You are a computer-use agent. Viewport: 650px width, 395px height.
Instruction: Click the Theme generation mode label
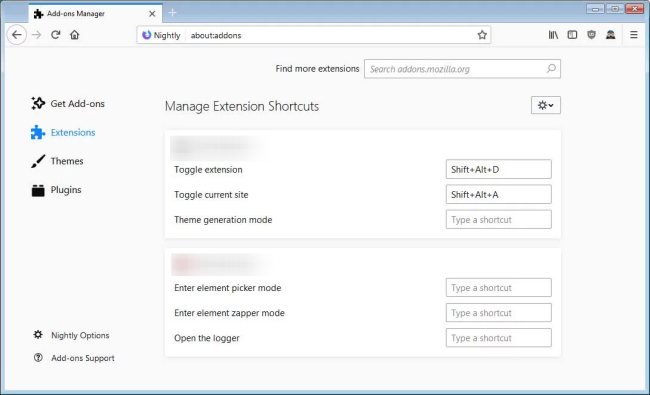(223, 220)
